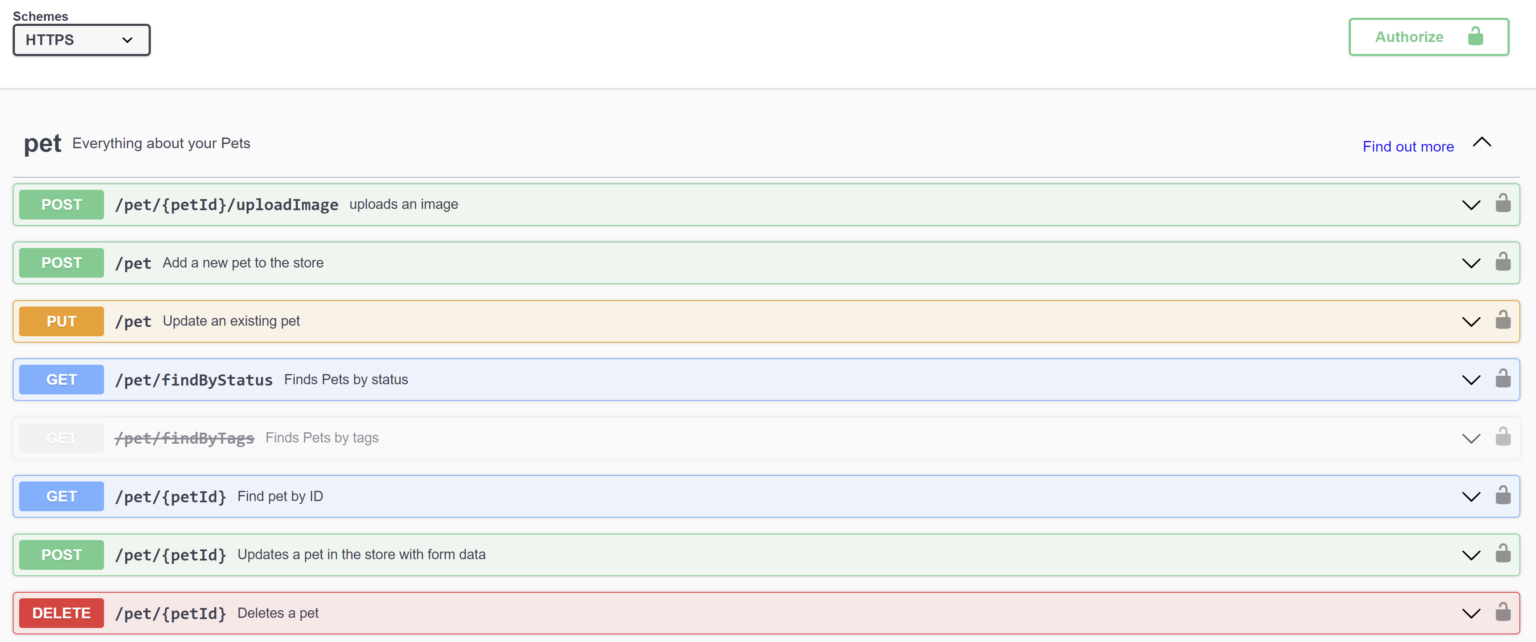Click the Authorize button

pos(1428,37)
